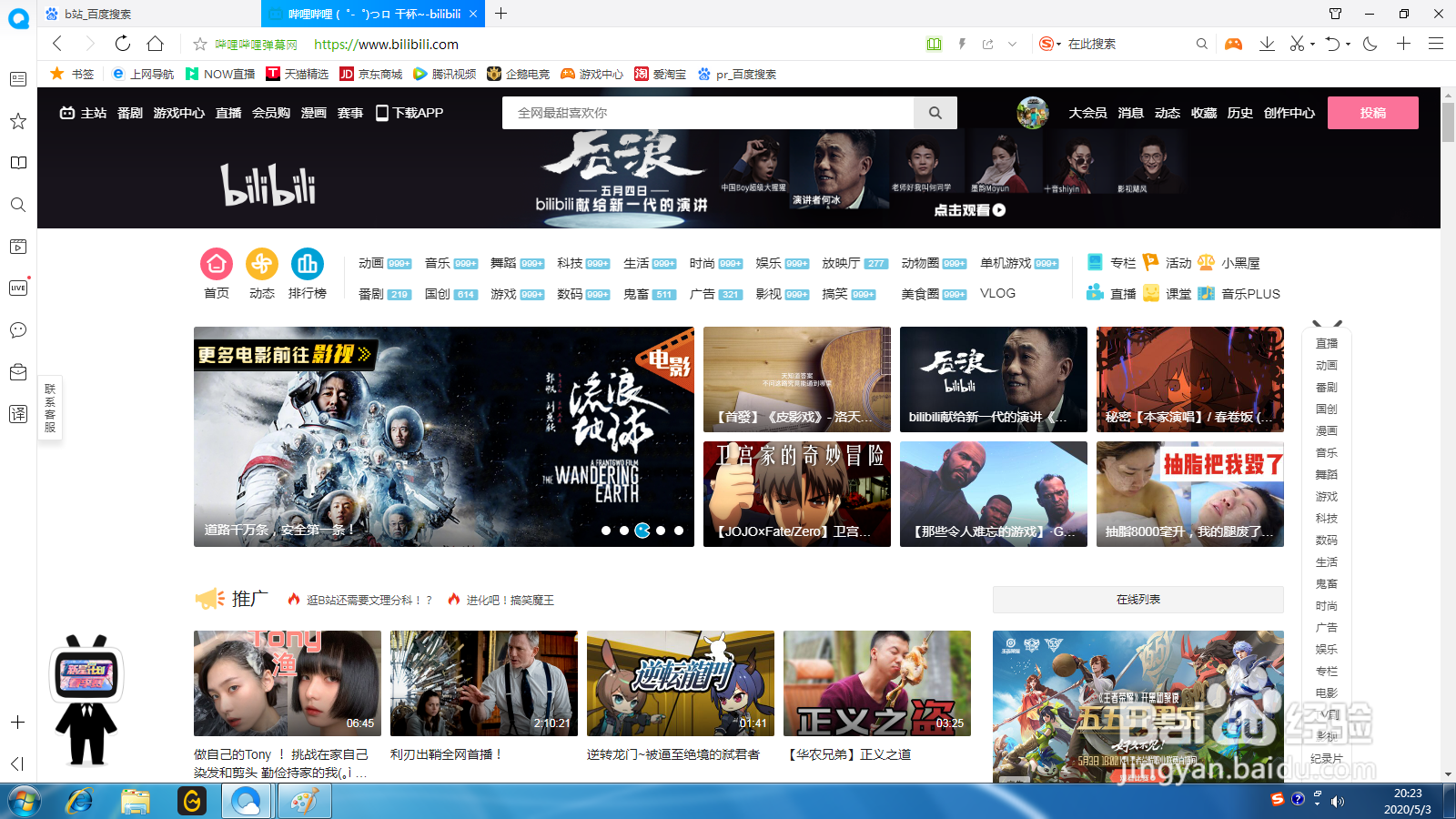Open the reader mode book icon

point(934,44)
